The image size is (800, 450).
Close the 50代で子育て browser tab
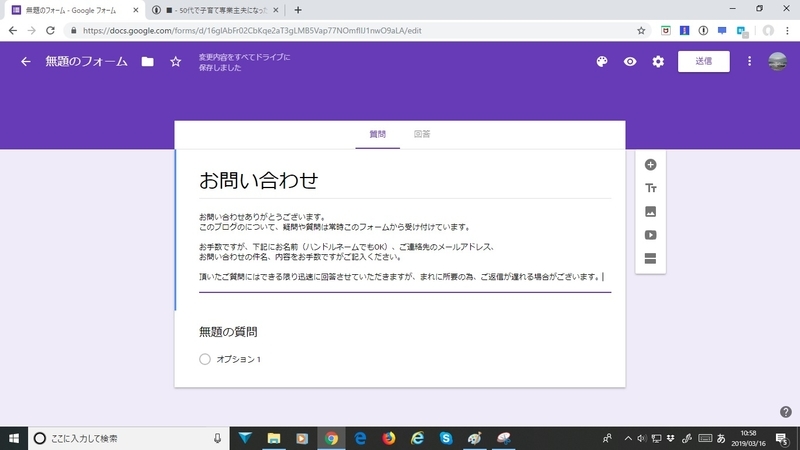coord(276,10)
